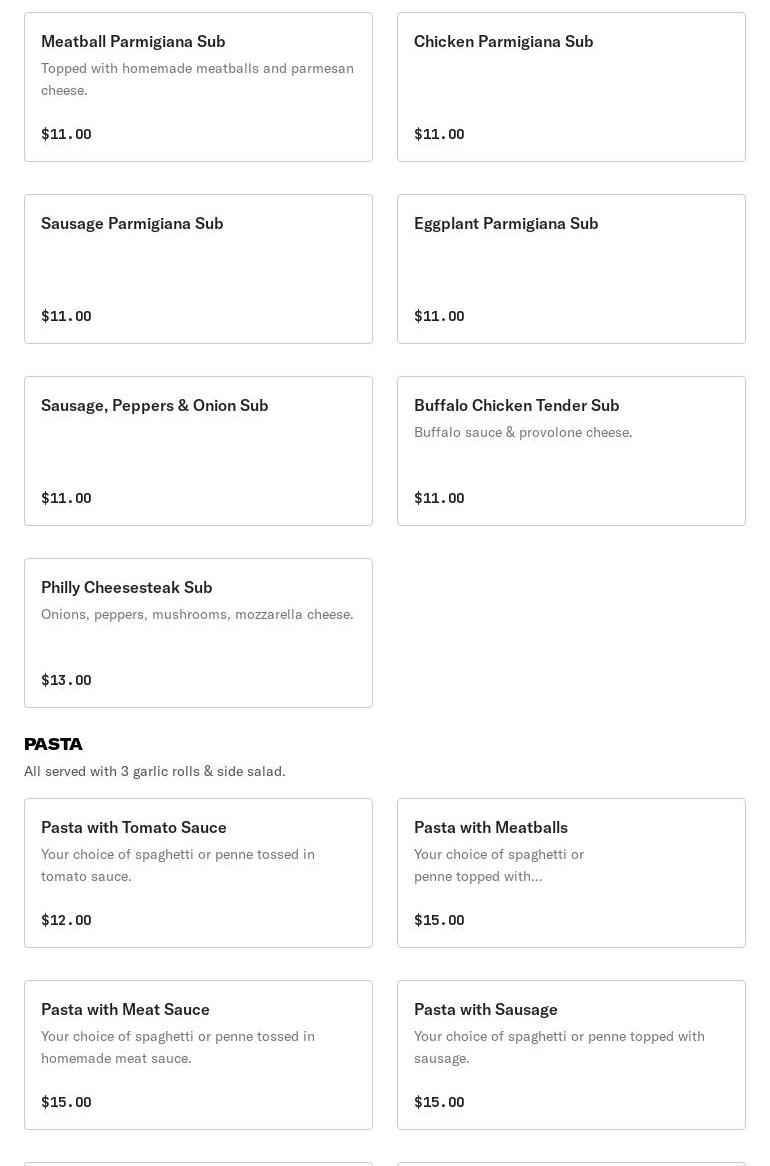The image size is (770, 1166).
Task: Click the garlic rolls & side salad note
Action: (x=155, y=771)
